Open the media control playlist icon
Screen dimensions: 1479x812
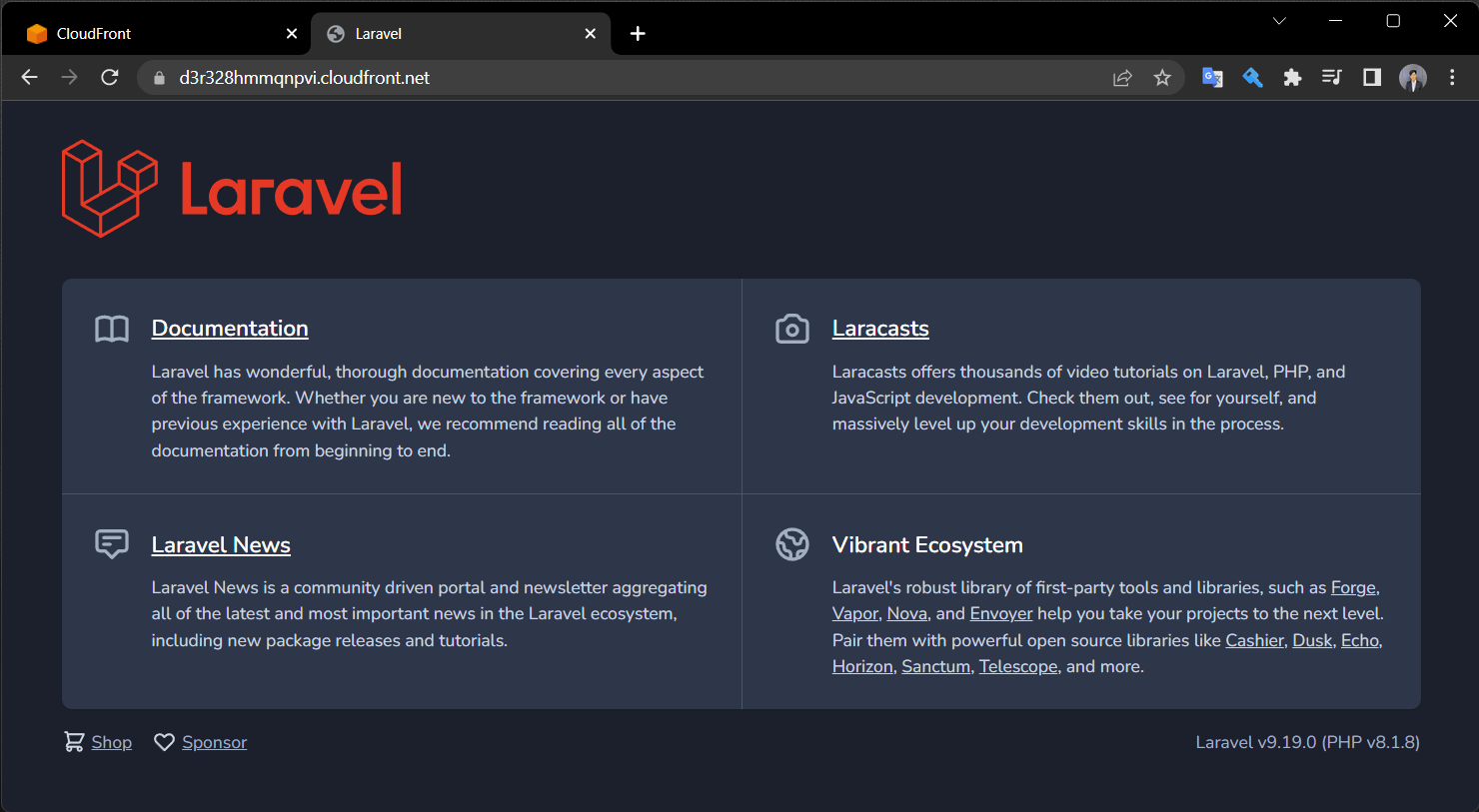[x=1331, y=77]
